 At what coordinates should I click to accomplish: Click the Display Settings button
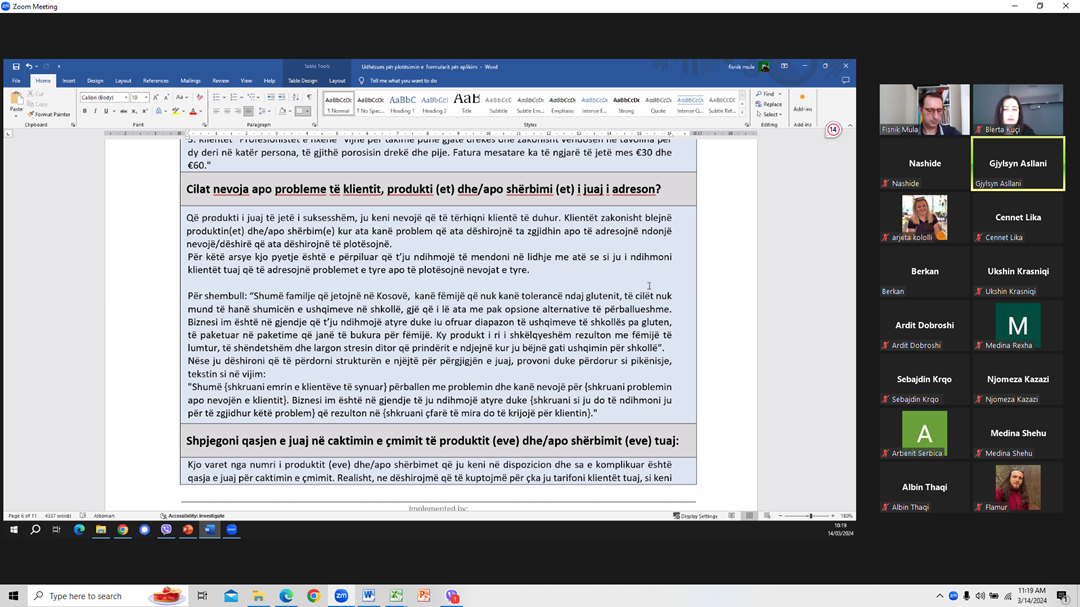(x=695, y=515)
